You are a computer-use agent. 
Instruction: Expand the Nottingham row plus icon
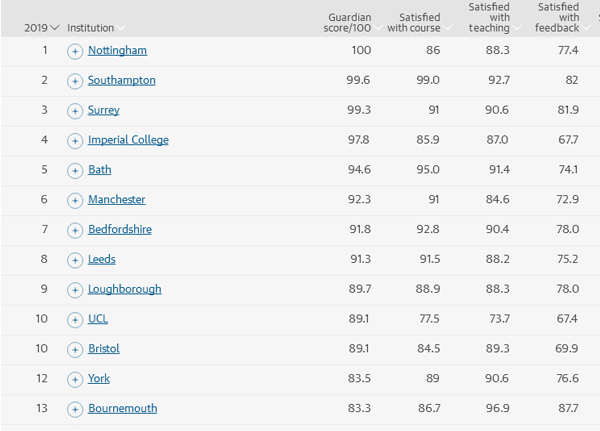point(75,51)
